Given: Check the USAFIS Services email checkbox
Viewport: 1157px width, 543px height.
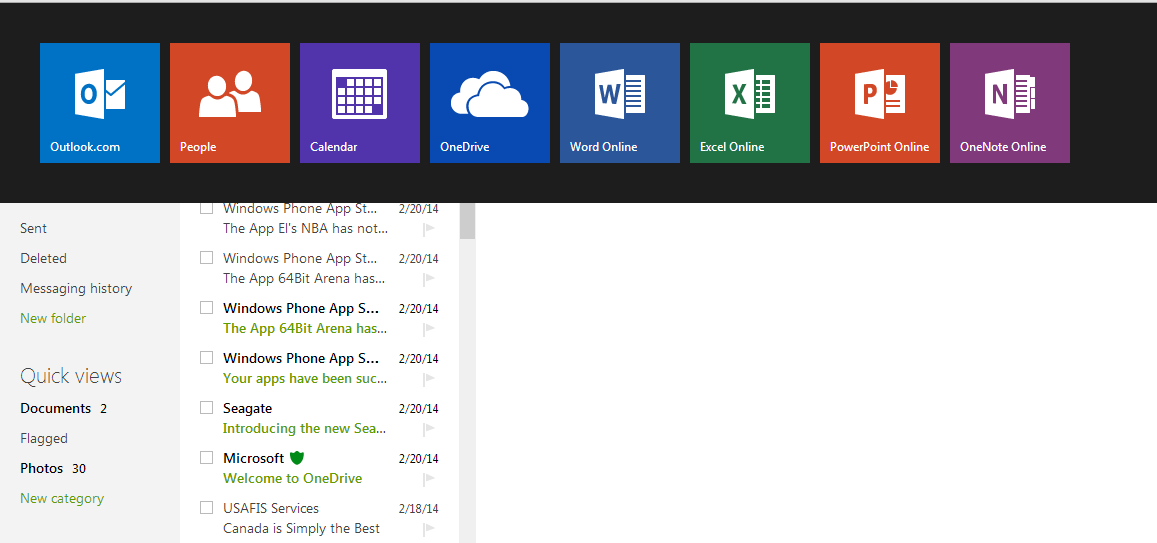Looking at the screenshot, I should tap(207, 508).
